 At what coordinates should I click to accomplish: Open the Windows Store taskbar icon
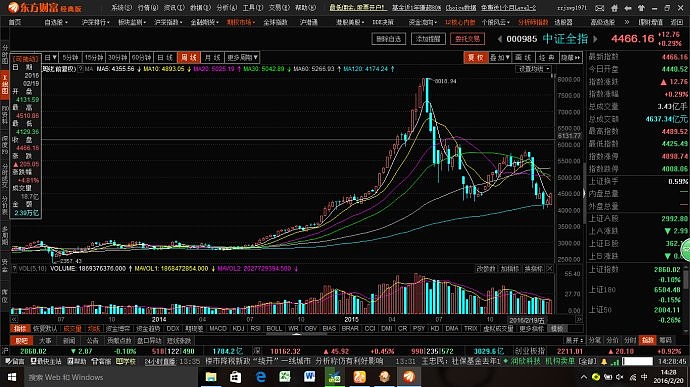[x=235, y=377]
